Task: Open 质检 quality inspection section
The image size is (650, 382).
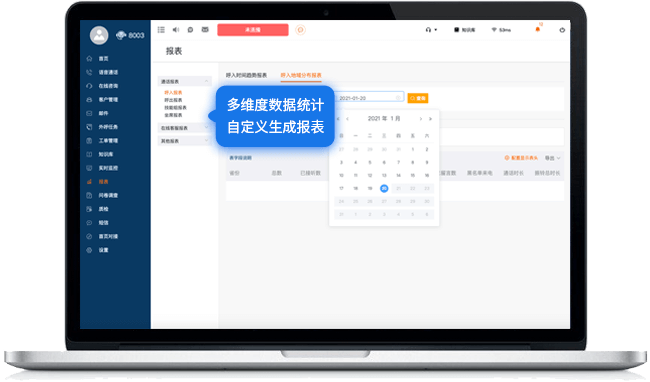Action: click(x=103, y=209)
